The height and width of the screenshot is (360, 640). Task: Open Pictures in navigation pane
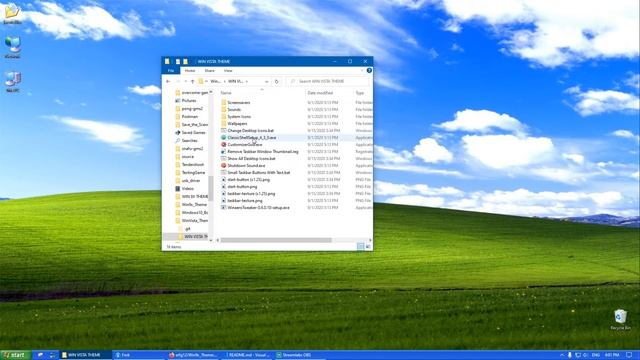(x=189, y=100)
